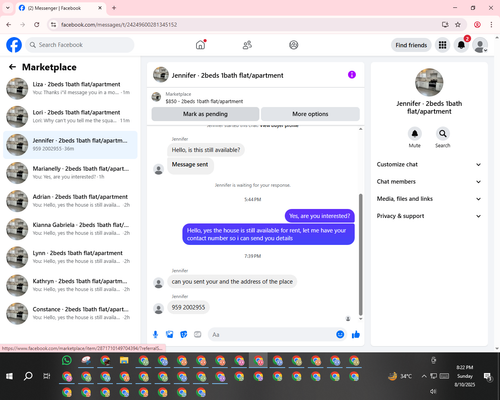
Task: Go back in the browser
Action: (9, 24)
